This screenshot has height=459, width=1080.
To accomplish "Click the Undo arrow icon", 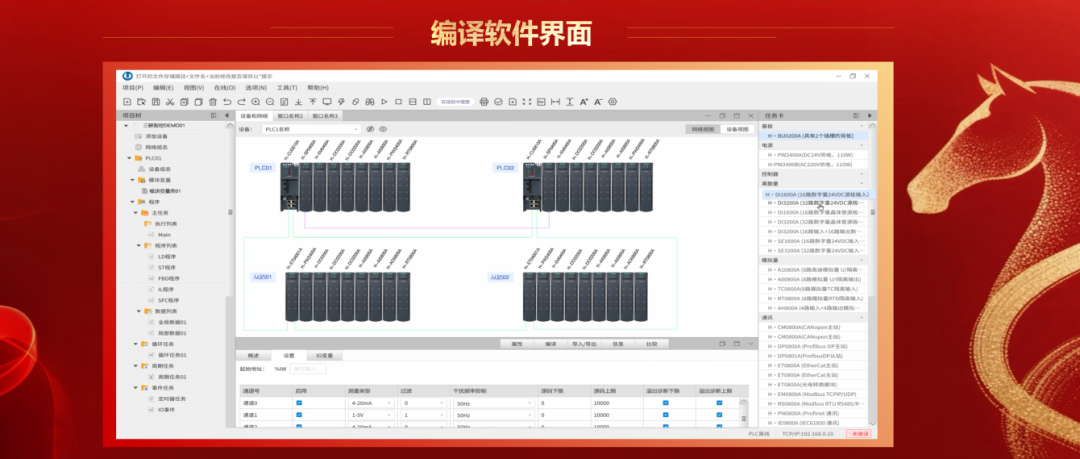I will click(227, 102).
